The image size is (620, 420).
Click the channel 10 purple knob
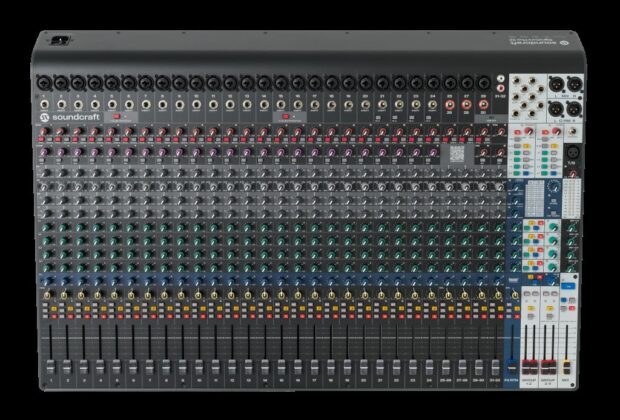[x=196, y=152]
